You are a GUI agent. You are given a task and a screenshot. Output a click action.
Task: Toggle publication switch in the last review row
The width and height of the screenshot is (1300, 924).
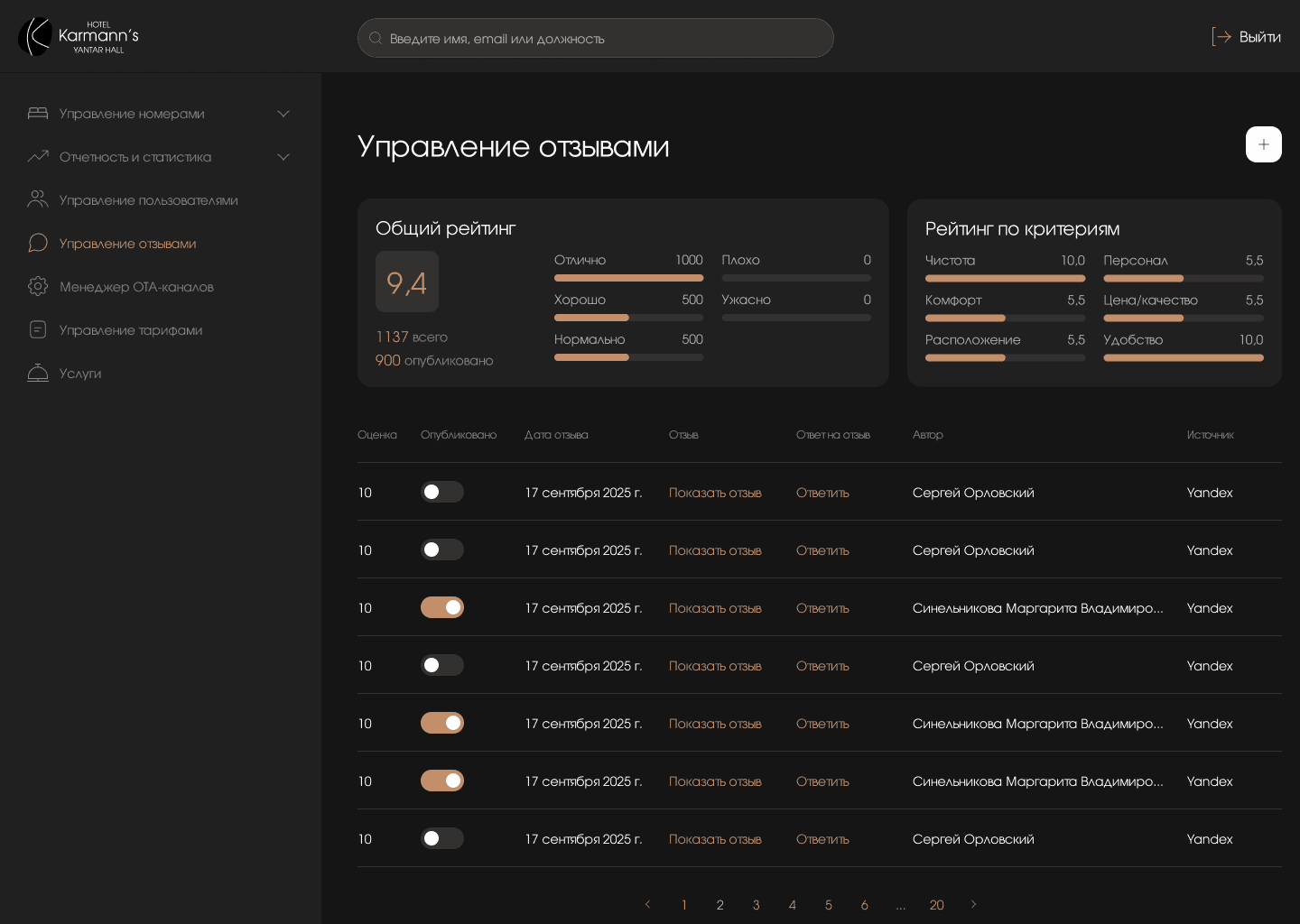441,838
